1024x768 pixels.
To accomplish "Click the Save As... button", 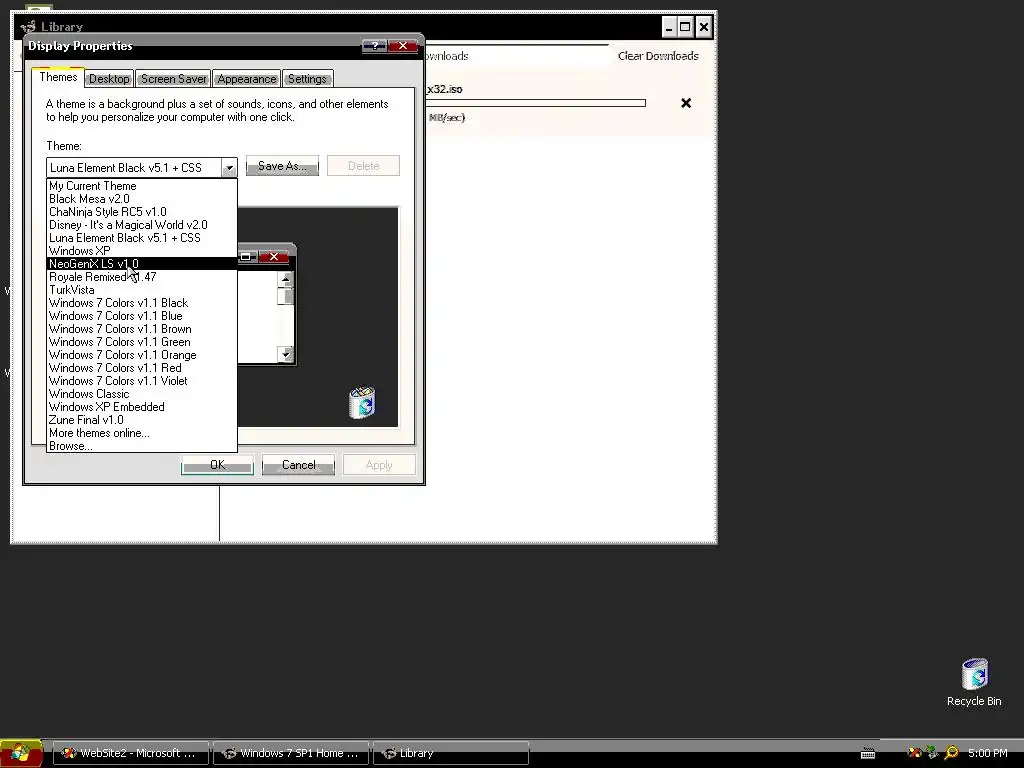I will pos(282,166).
